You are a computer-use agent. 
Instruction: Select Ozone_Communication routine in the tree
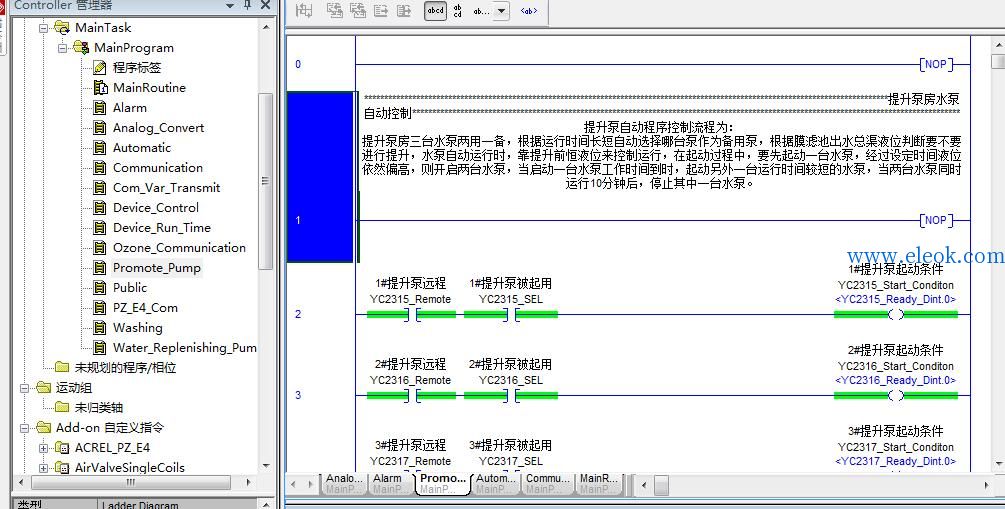[179, 247]
